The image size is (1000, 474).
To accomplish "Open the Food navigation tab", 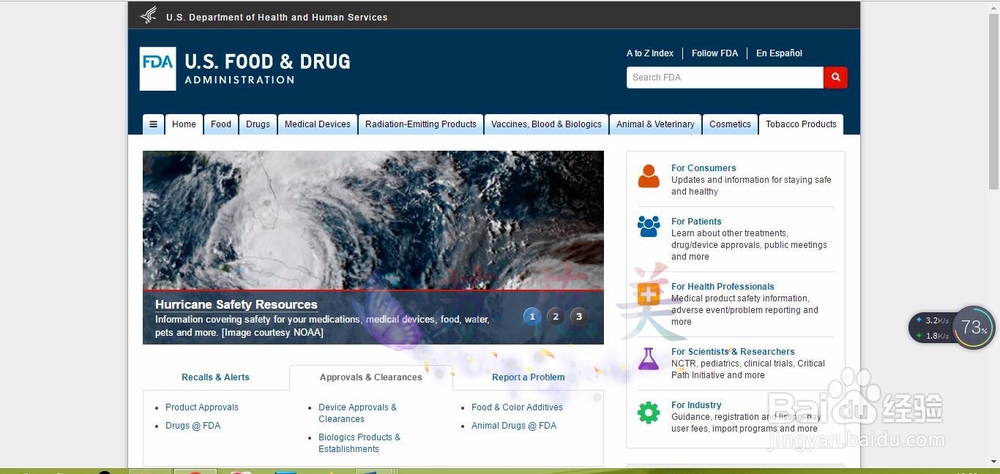I will [221, 124].
